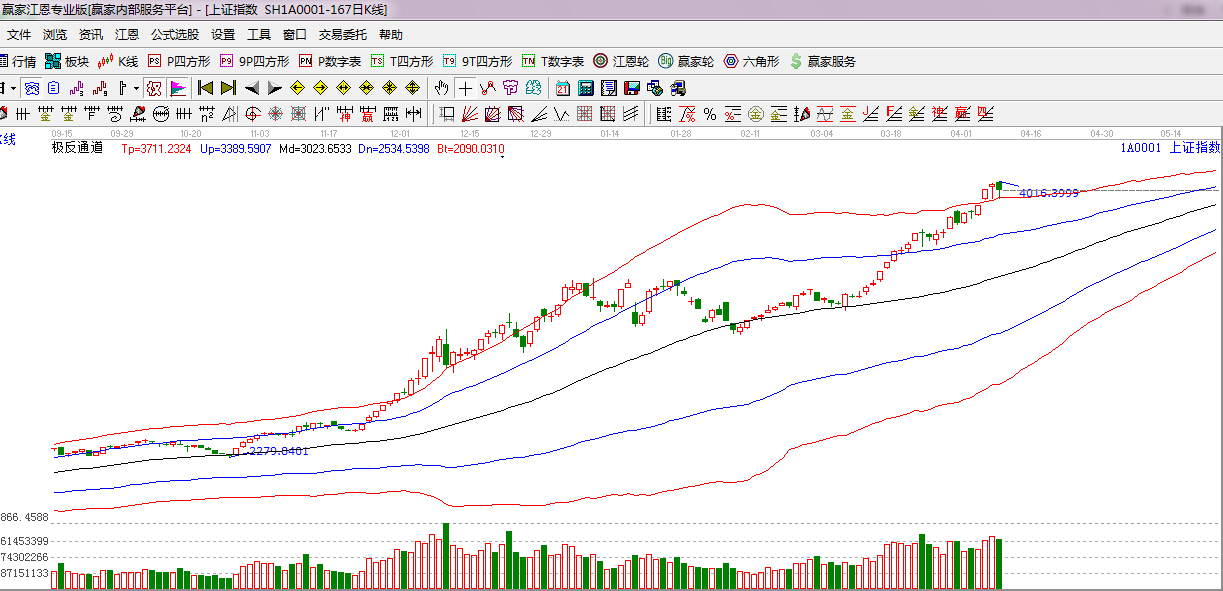Click the 六角形 hexagon icon
This screenshot has height=591, width=1223.
(752, 61)
